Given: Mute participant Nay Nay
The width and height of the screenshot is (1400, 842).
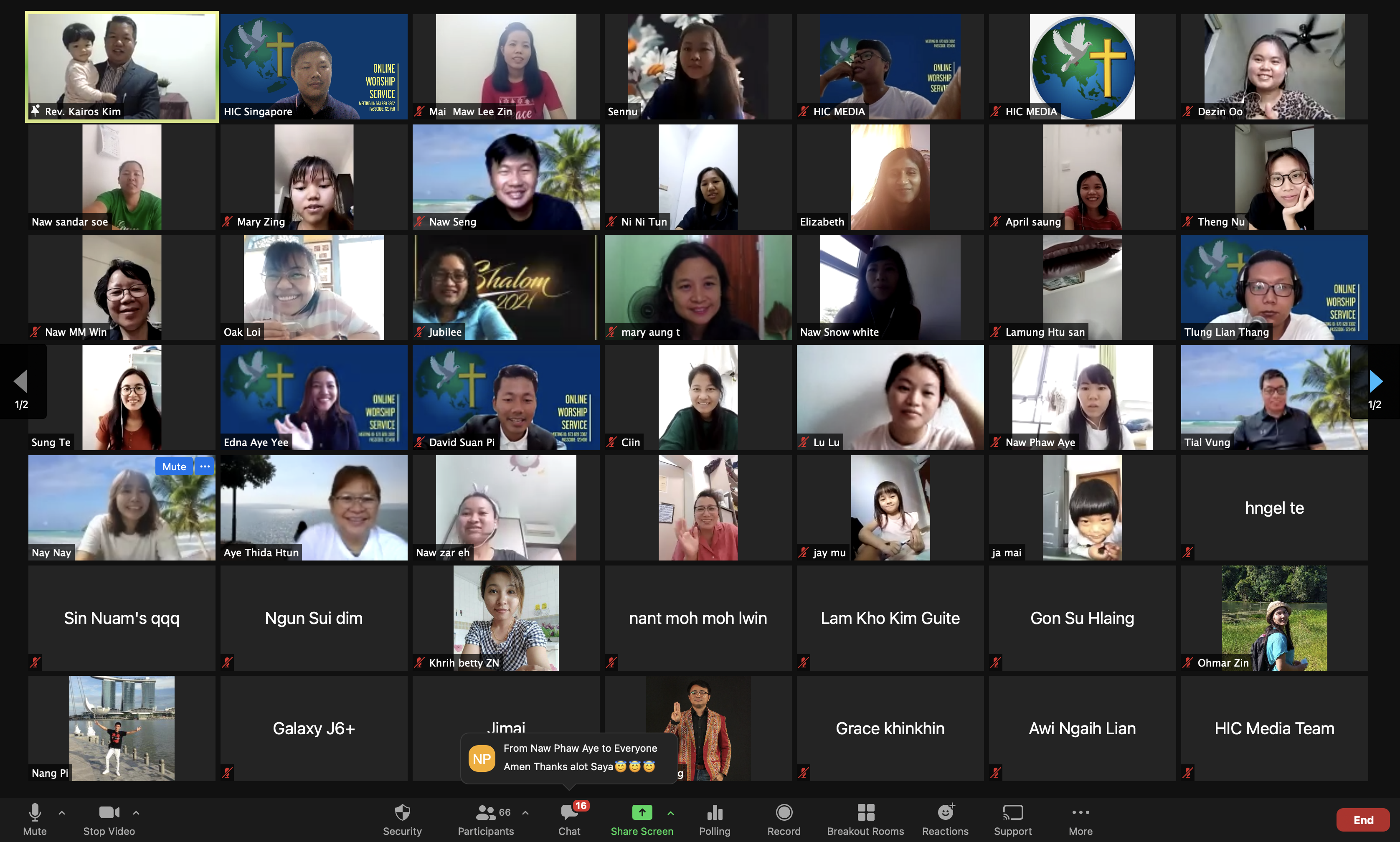Looking at the screenshot, I should pos(174,467).
